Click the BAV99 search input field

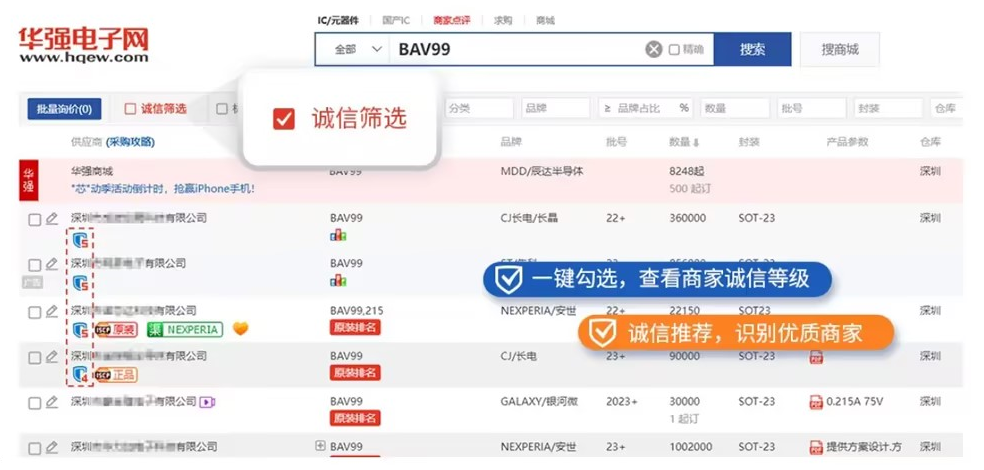[517, 50]
